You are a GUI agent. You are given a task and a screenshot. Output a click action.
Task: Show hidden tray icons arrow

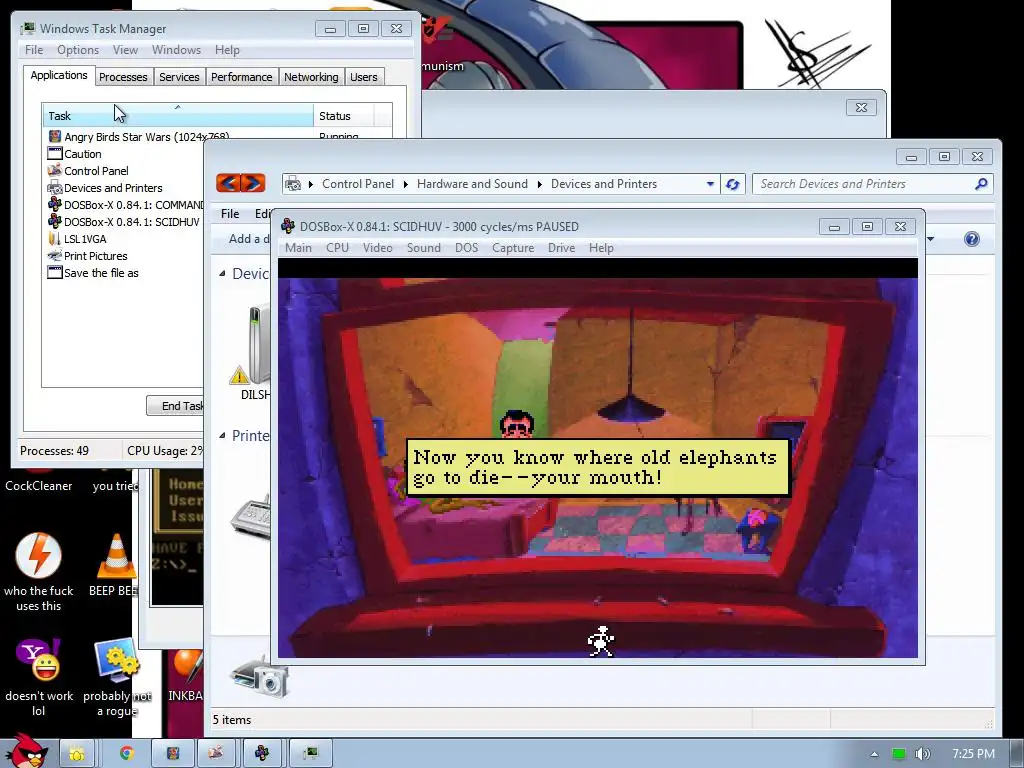(x=874, y=754)
